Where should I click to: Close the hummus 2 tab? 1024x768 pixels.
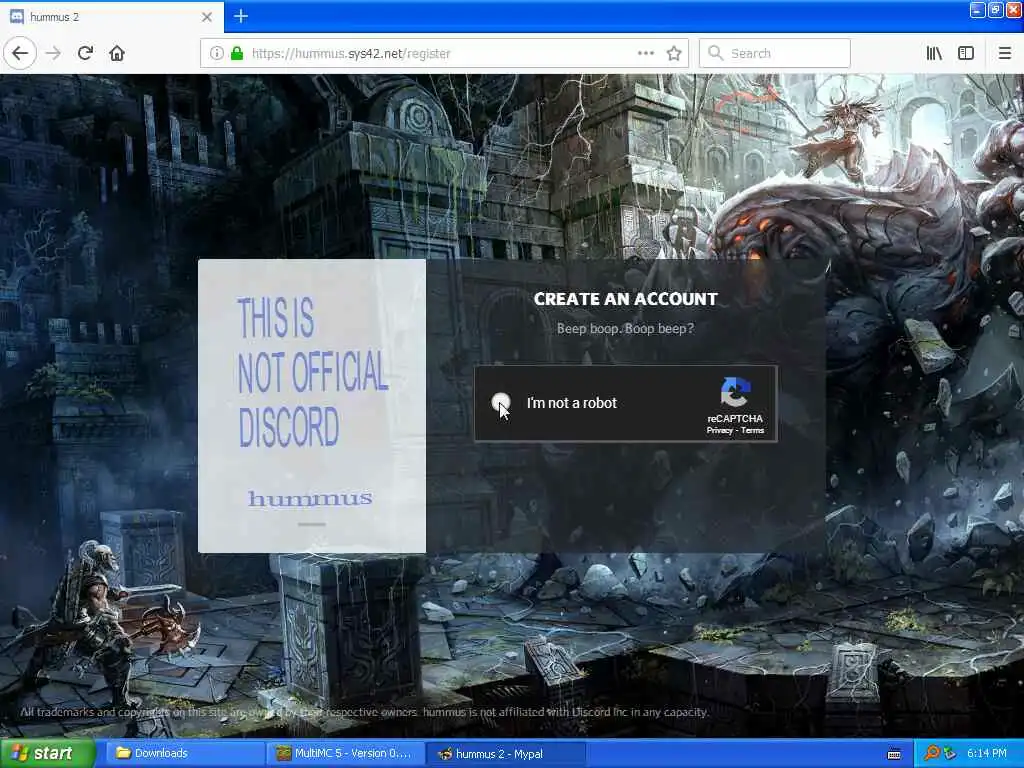click(x=206, y=16)
